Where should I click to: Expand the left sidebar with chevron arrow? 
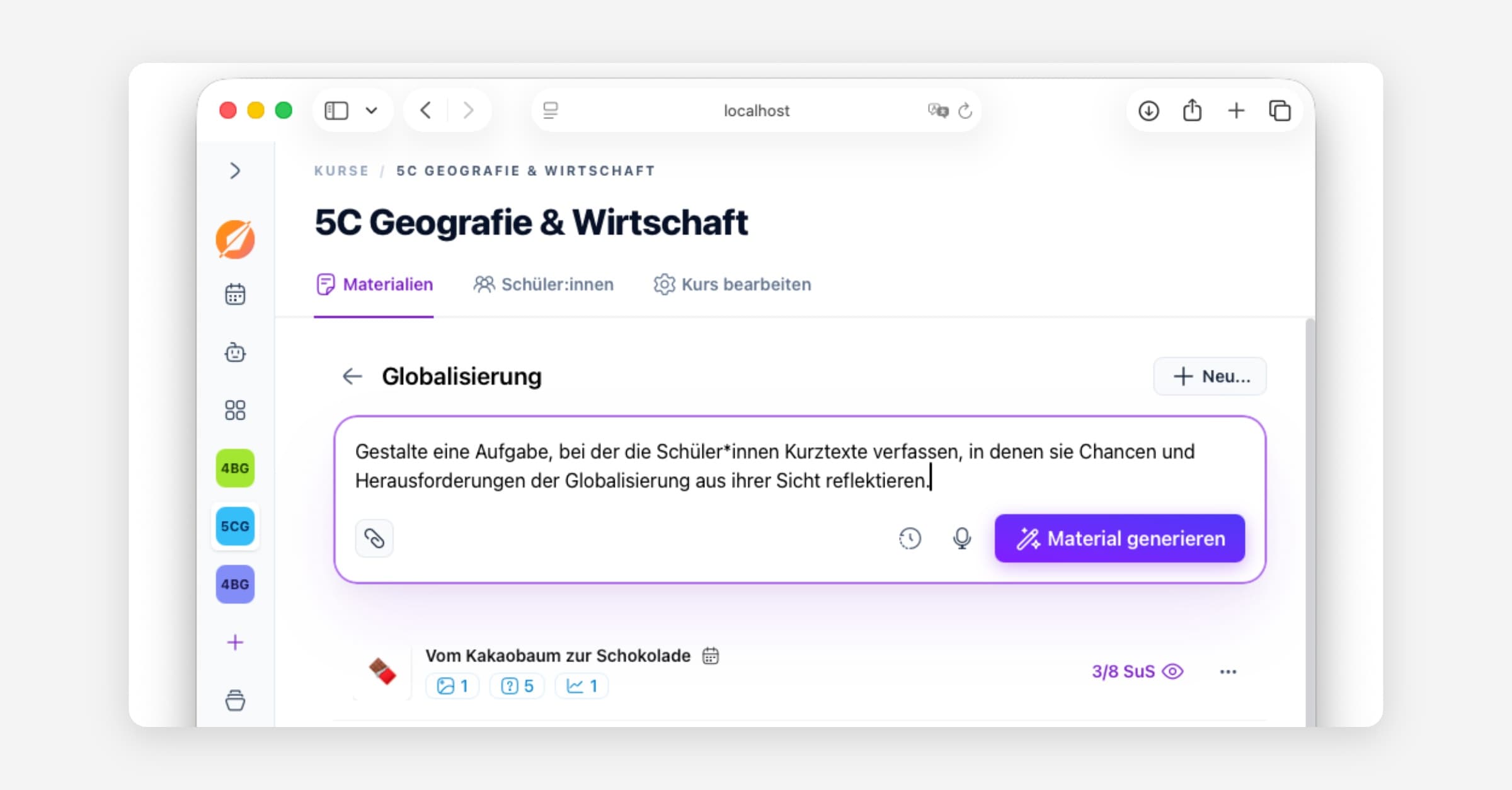pos(235,171)
